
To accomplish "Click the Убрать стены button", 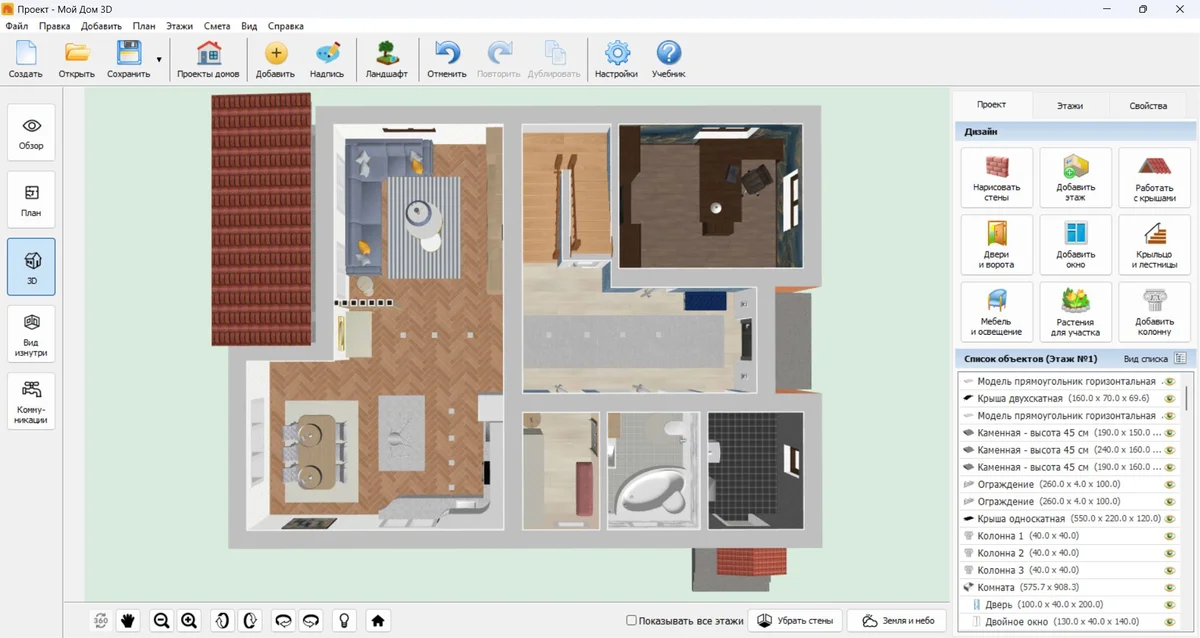I will point(796,621).
